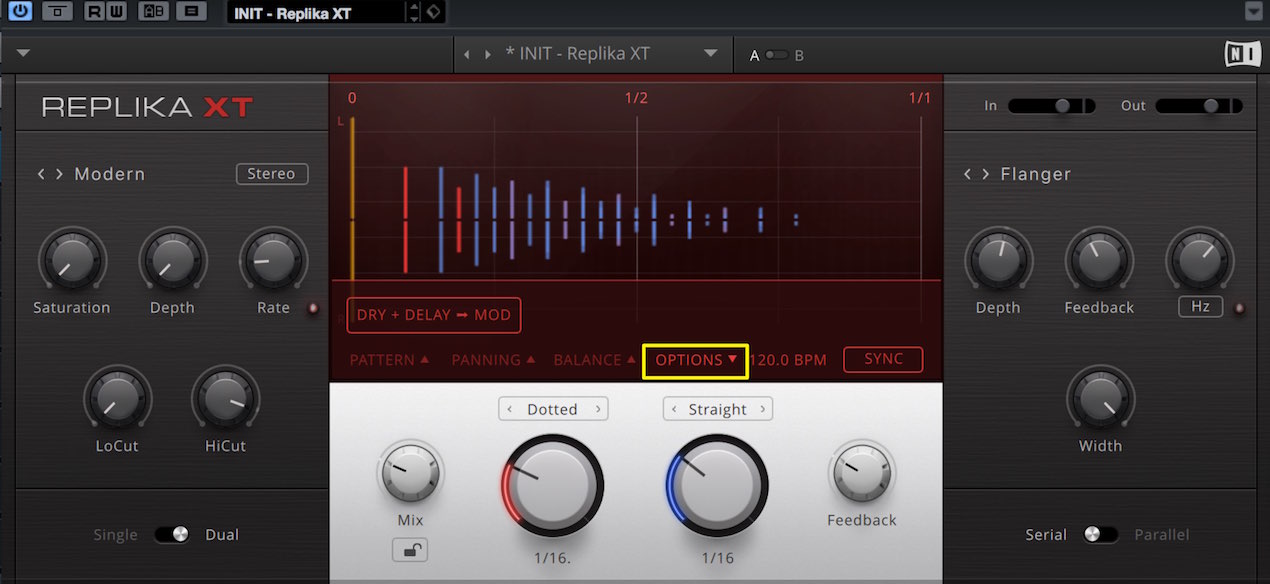Click the Flanger Depth knob
This screenshot has height=584, width=1270.
[998, 261]
